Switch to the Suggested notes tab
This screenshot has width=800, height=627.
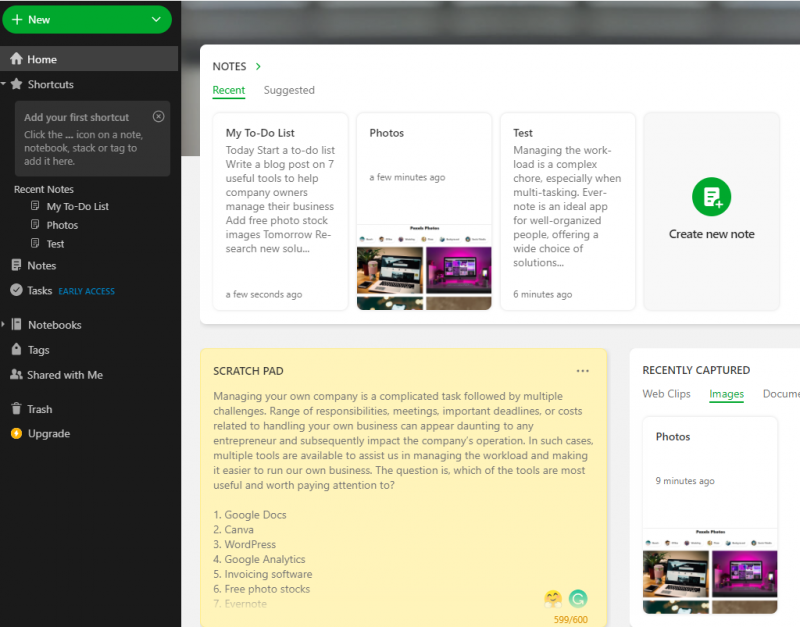289,90
